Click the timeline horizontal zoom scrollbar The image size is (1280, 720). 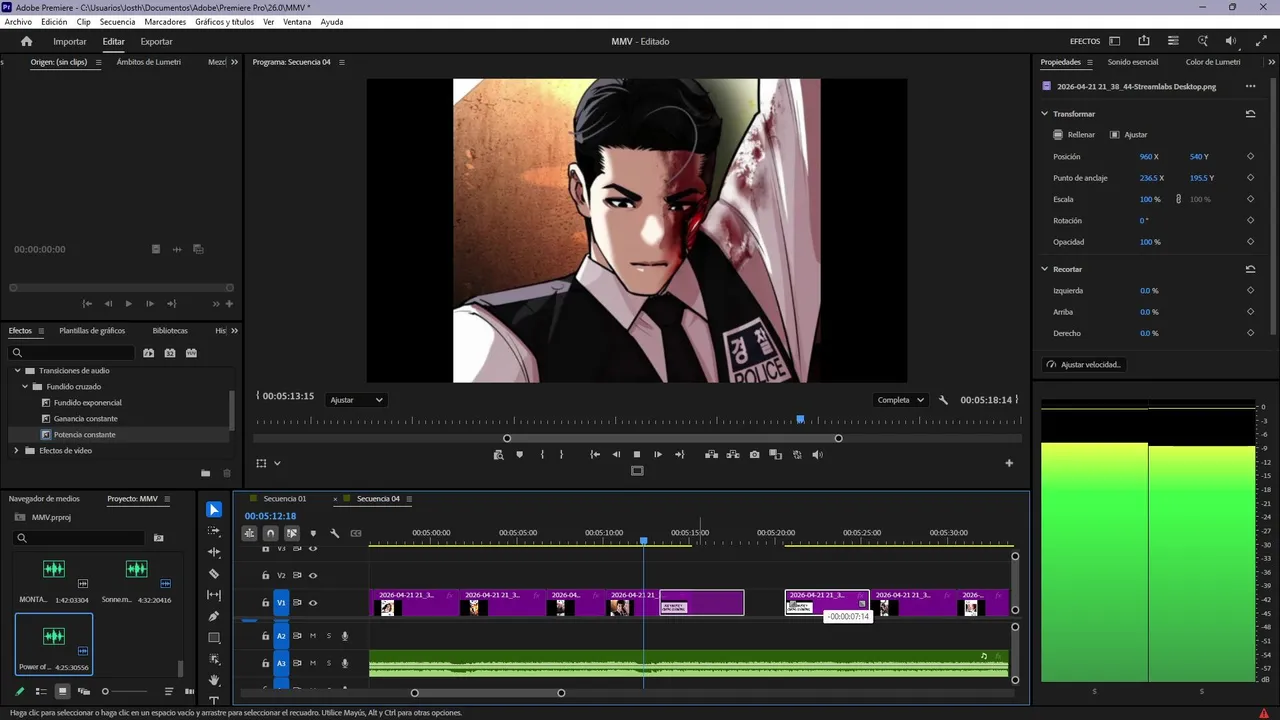pos(488,693)
